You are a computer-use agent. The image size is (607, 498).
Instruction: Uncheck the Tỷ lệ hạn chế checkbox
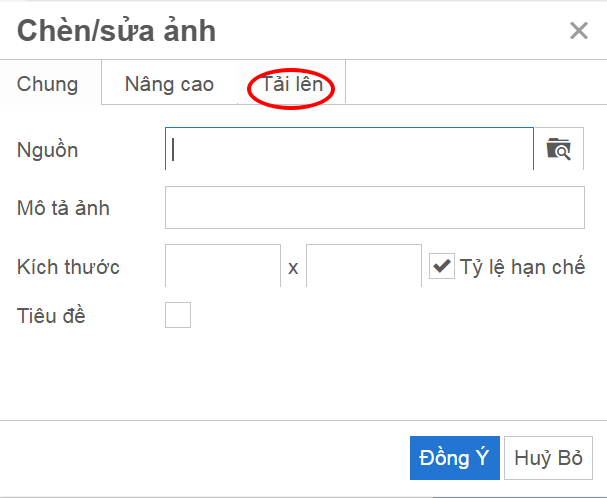click(x=442, y=266)
